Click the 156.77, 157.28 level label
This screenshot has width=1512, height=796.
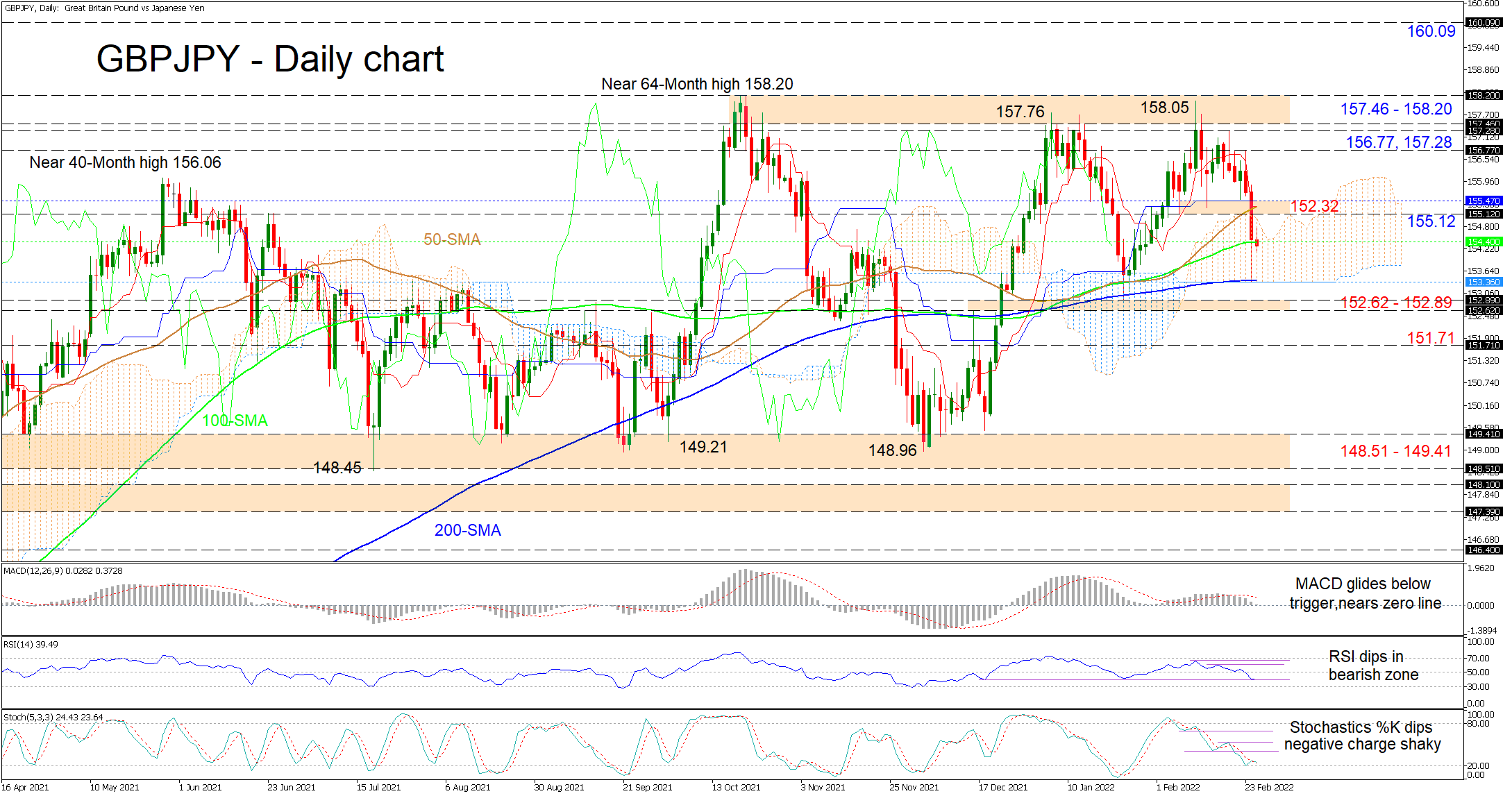point(1398,142)
